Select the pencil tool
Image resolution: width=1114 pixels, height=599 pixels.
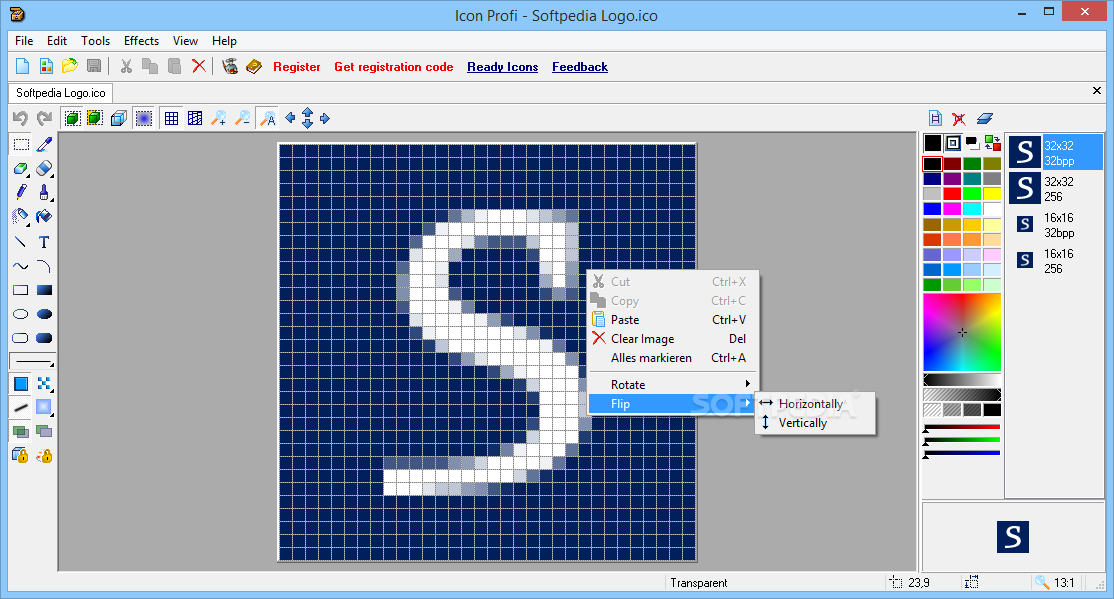point(21,192)
